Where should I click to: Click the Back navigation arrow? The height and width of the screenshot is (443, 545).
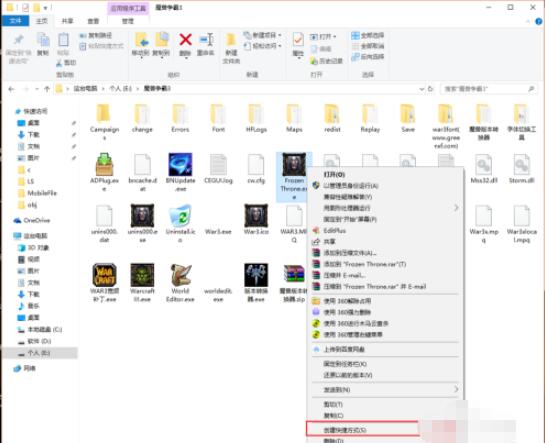tap(11, 89)
